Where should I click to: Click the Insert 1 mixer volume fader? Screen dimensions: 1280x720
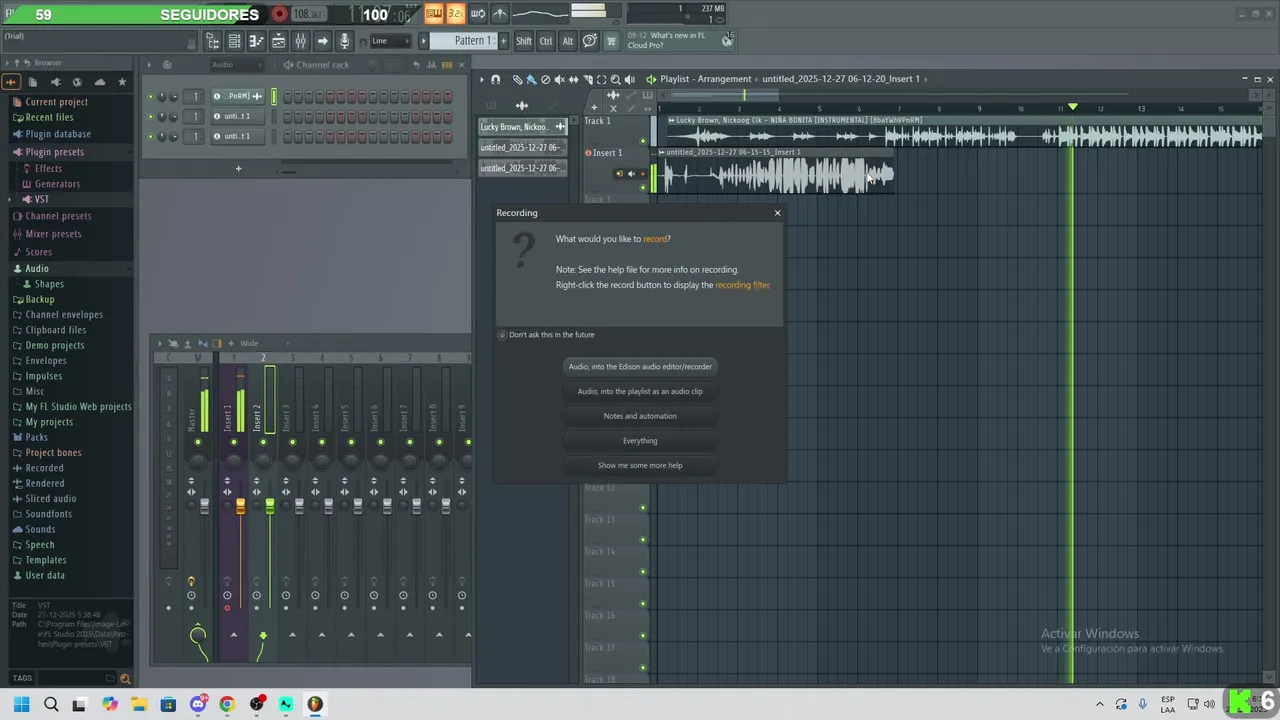click(x=240, y=506)
